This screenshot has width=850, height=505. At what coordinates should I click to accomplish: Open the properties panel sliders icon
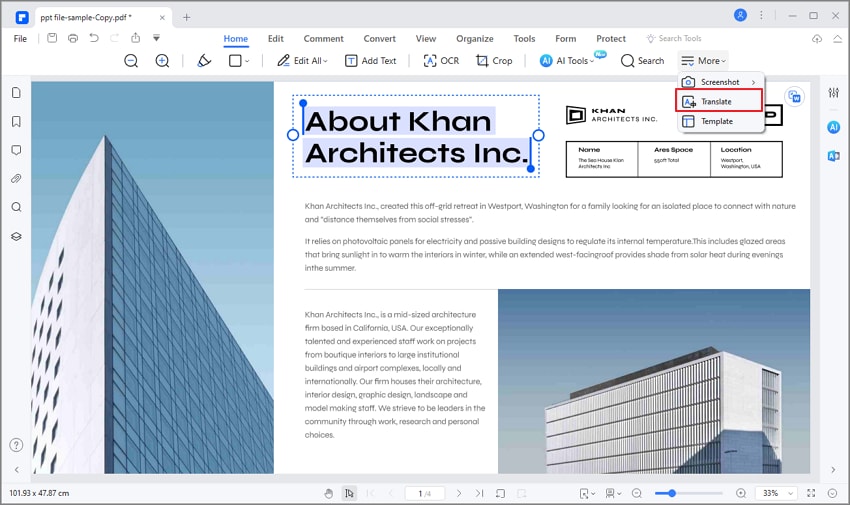point(834,93)
